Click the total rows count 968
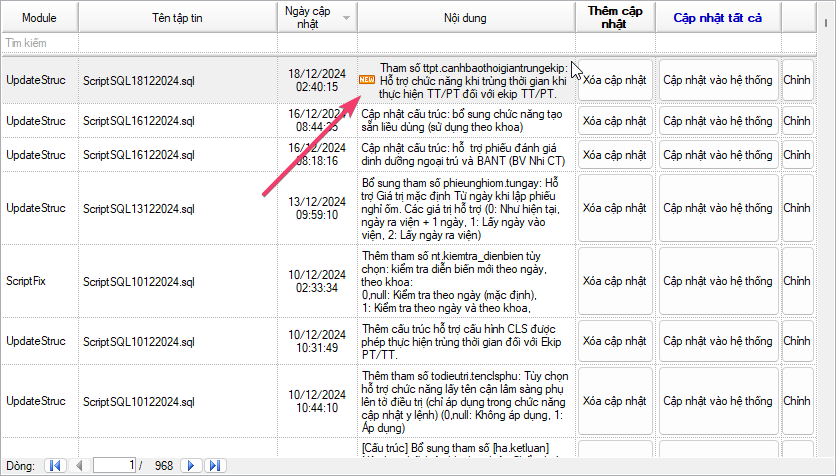This screenshot has height=476, width=836. pos(164,466)
